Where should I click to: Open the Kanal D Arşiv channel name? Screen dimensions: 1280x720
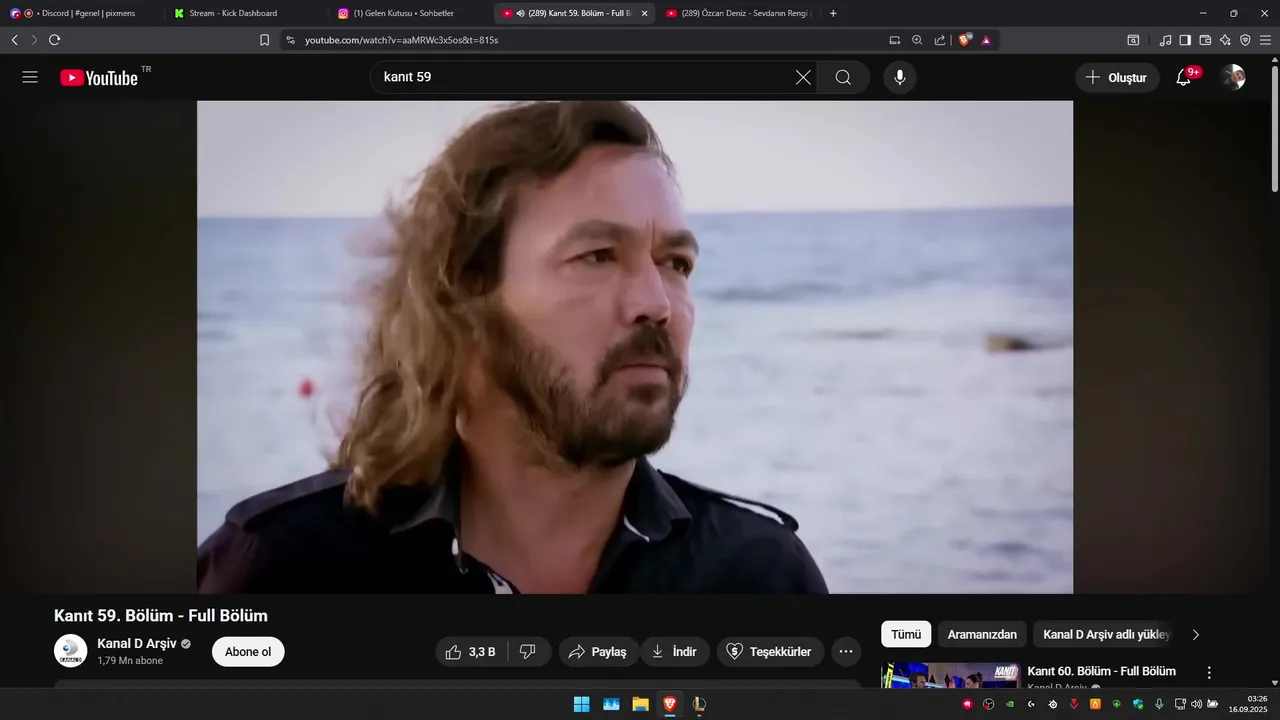(x=136, y=643)
